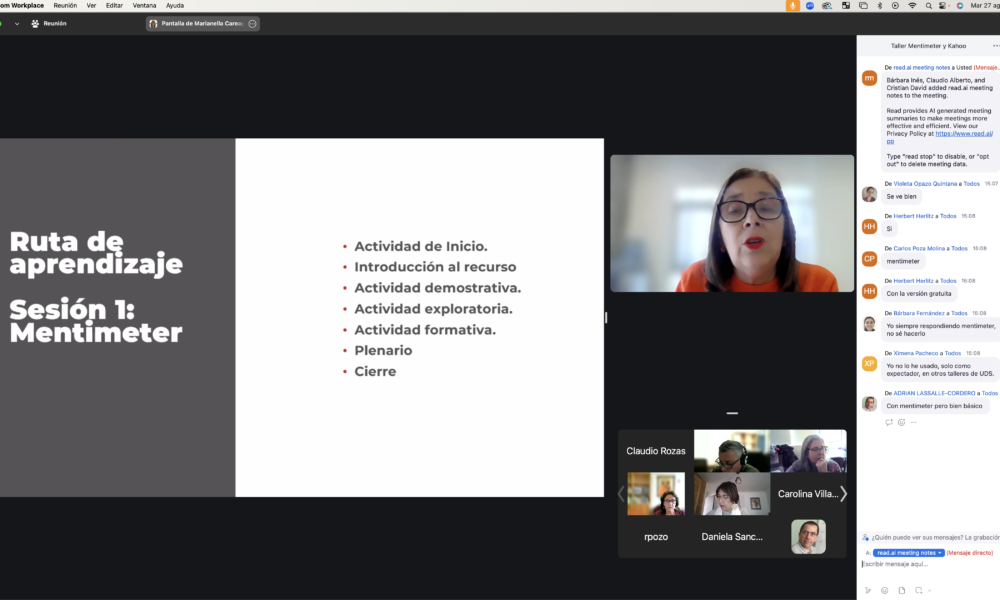
Task: Attach a file using the file icon
Action: click(x=902, y=590)
